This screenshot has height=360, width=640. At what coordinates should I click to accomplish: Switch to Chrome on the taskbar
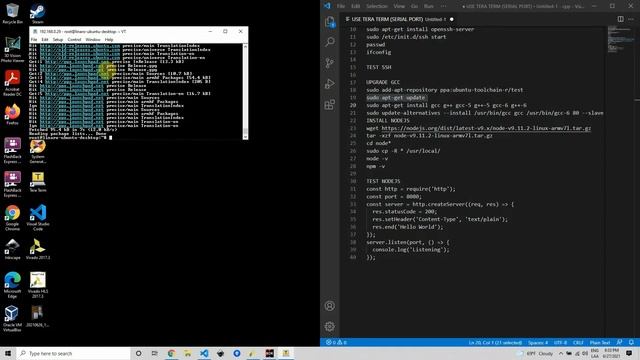coord(171,353)
